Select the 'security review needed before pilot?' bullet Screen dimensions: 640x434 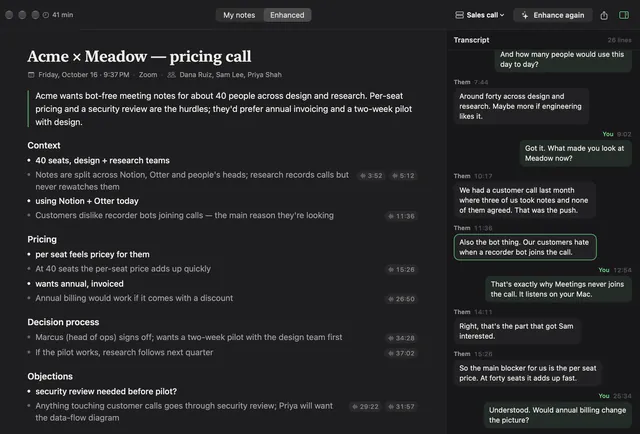106,391
